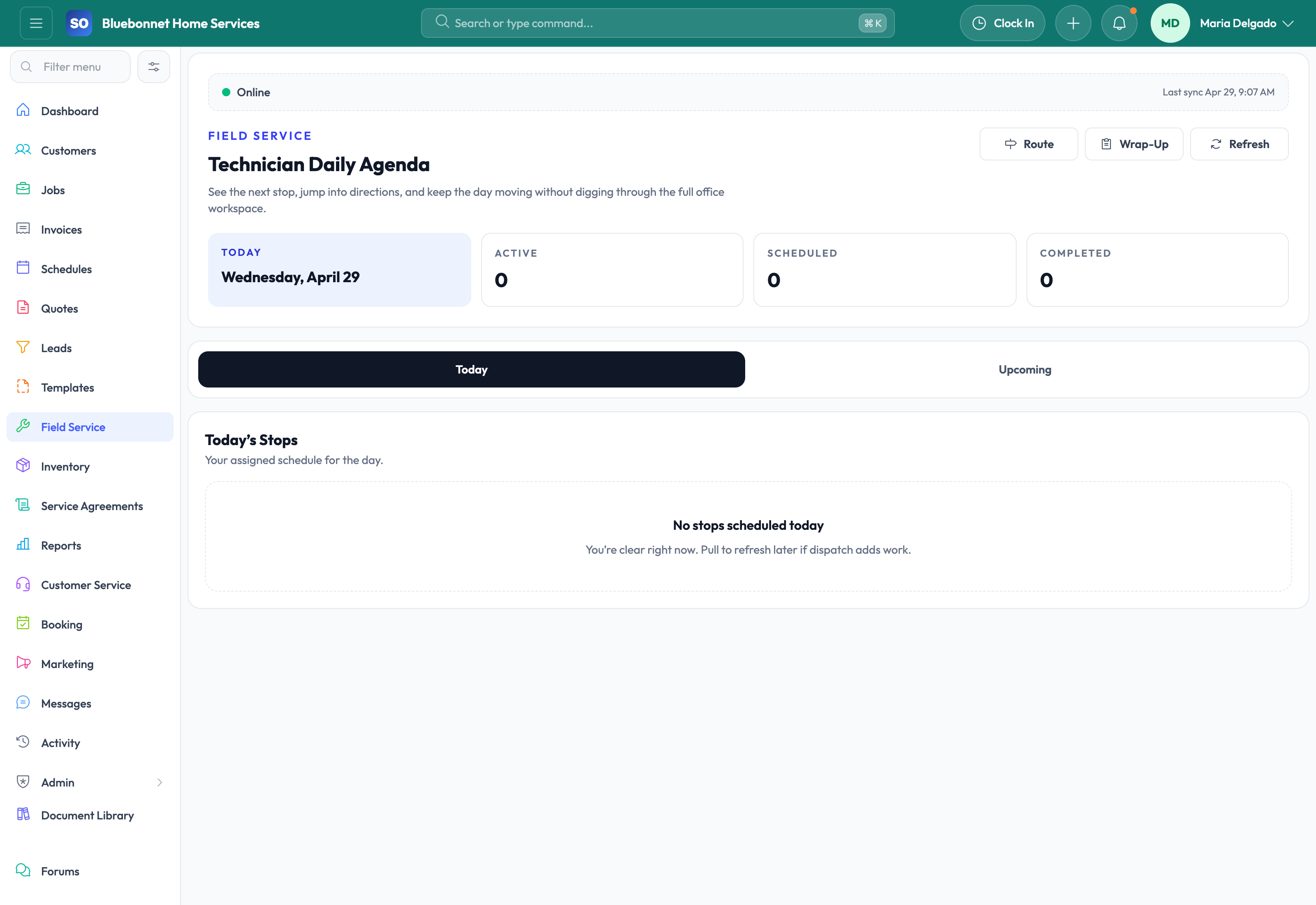The height and width of the screenshot is (905, 1316).
Task: Click the Completed count card
Action: pos(1158,270)
